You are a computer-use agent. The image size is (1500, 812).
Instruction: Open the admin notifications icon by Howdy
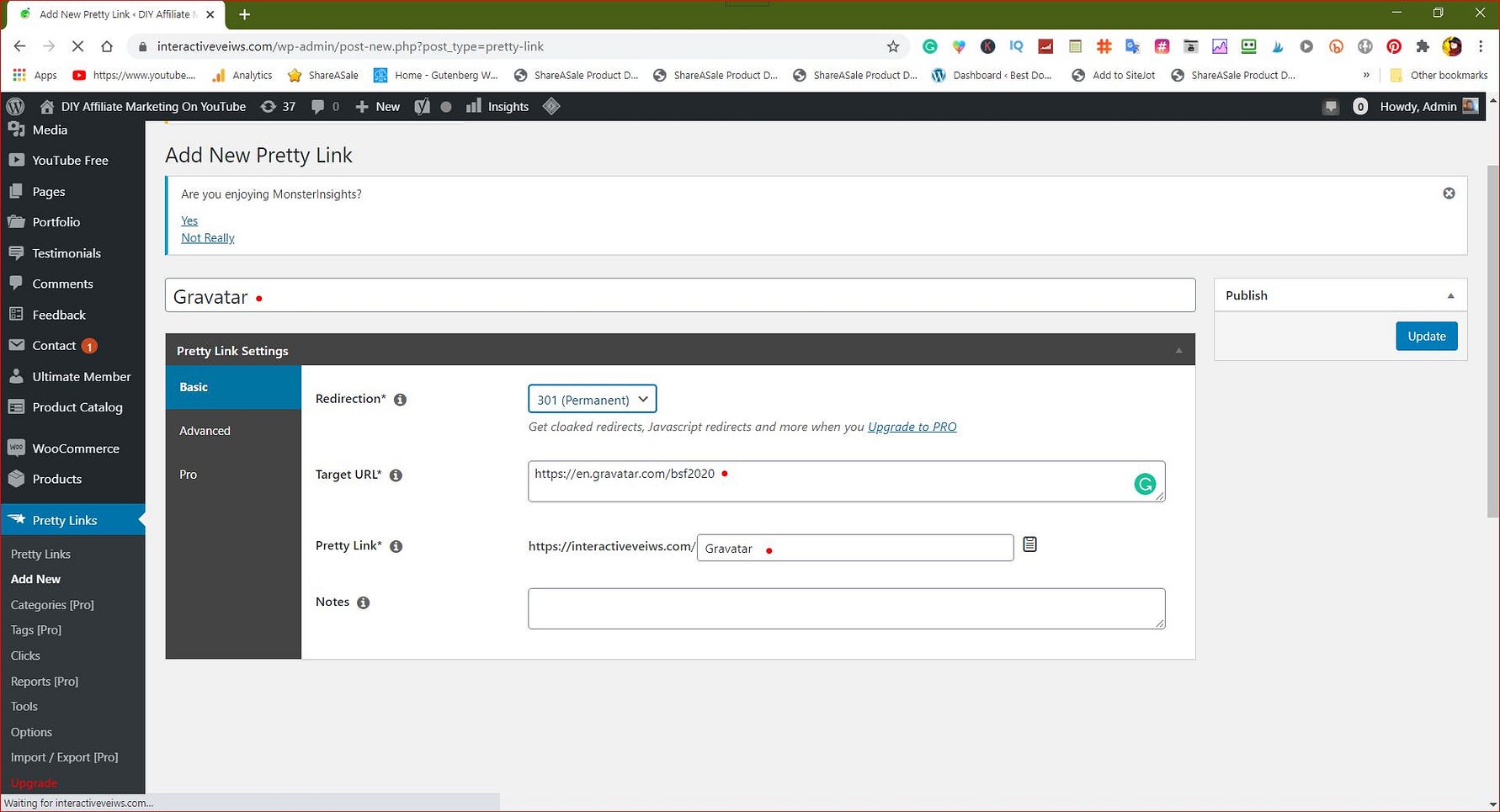coord(1330,107)
